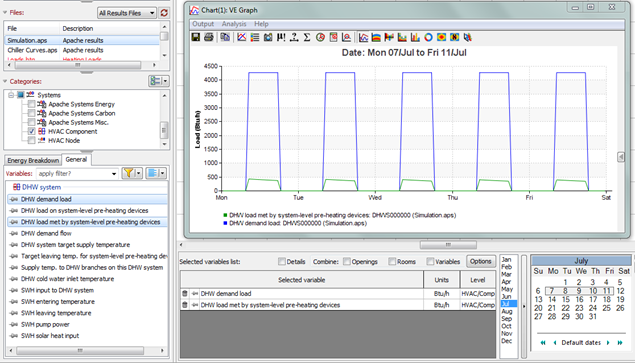Click the horizontal scrollbar below chart window
Image resolution: width=635 pixels, height=363 pixels.
point(447,245)
